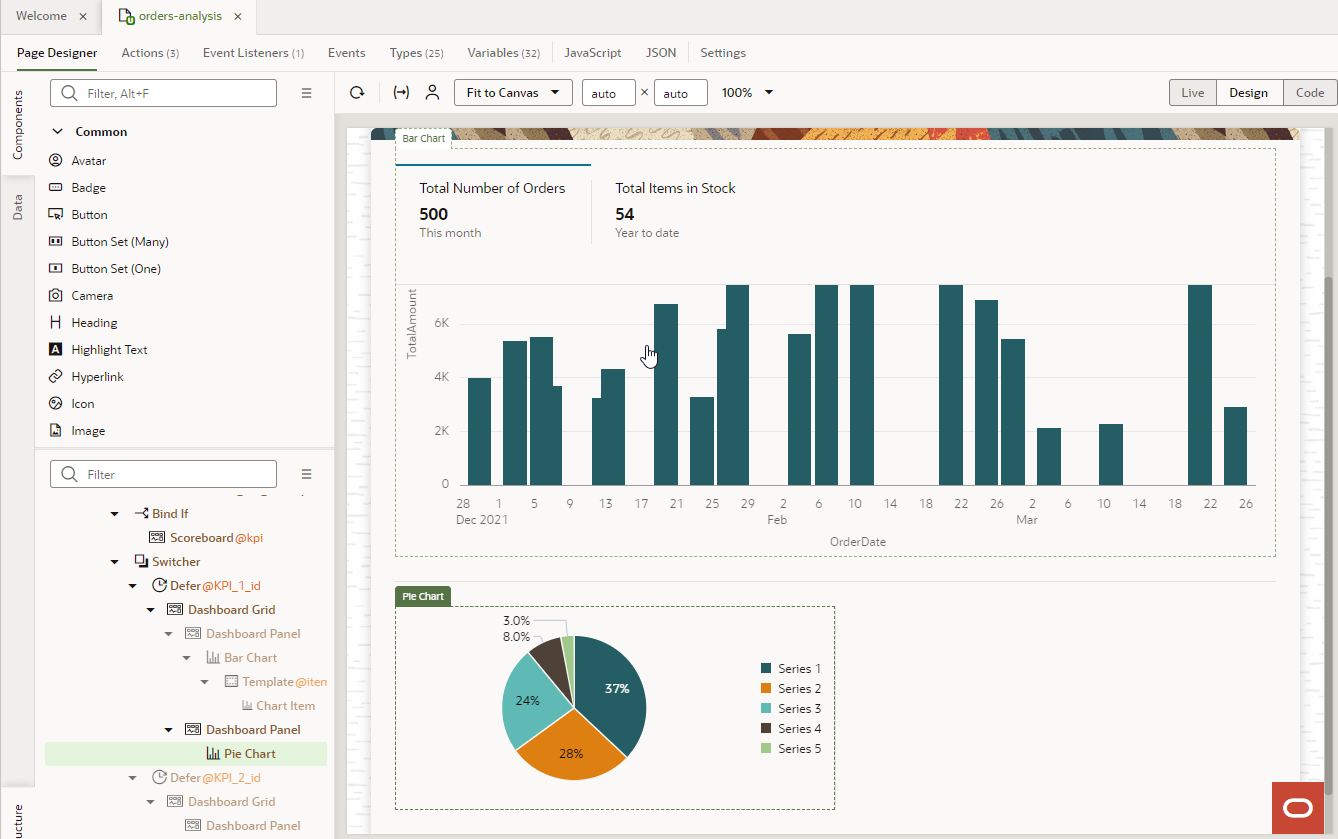This screenshot has height=839, width=1338.
Task: Open the JSON tab
Action: pyautogui.click(x=661, y=52)
